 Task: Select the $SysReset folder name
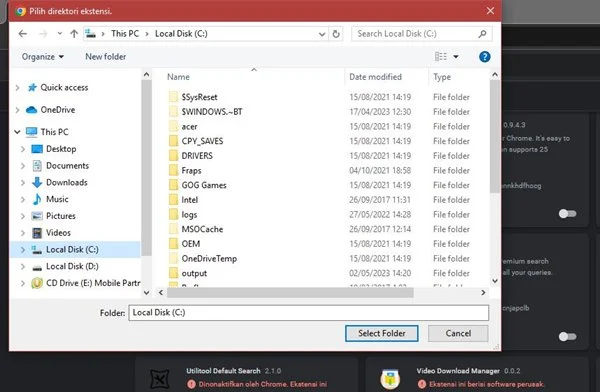tap(199, 97)
